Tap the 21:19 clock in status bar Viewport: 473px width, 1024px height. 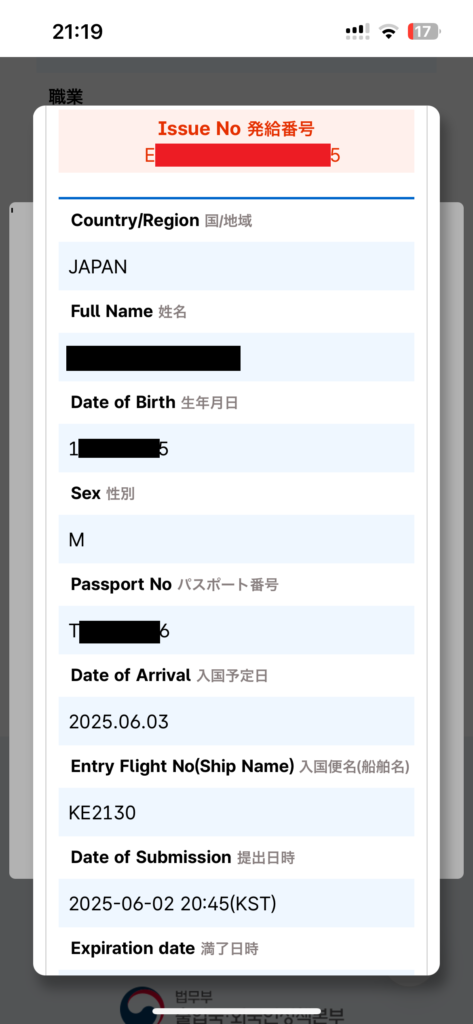tap(77, 31)
